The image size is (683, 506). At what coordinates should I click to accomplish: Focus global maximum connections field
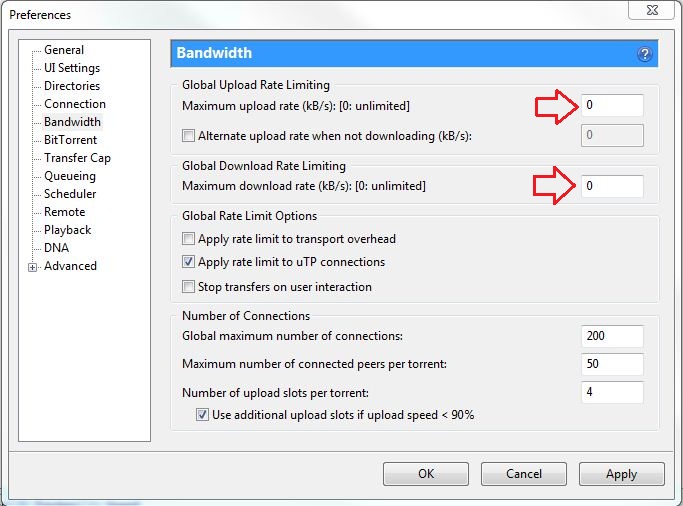pyautogui.click(x=612, y=336)
